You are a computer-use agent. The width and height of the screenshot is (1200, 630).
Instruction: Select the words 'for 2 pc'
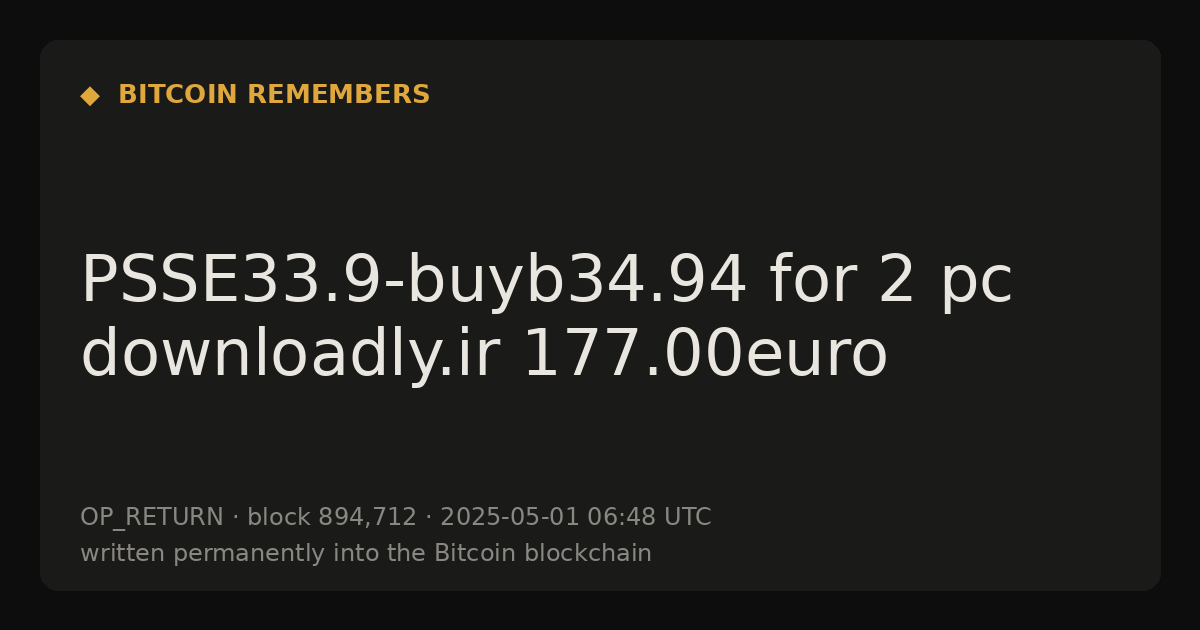point(891,281)
